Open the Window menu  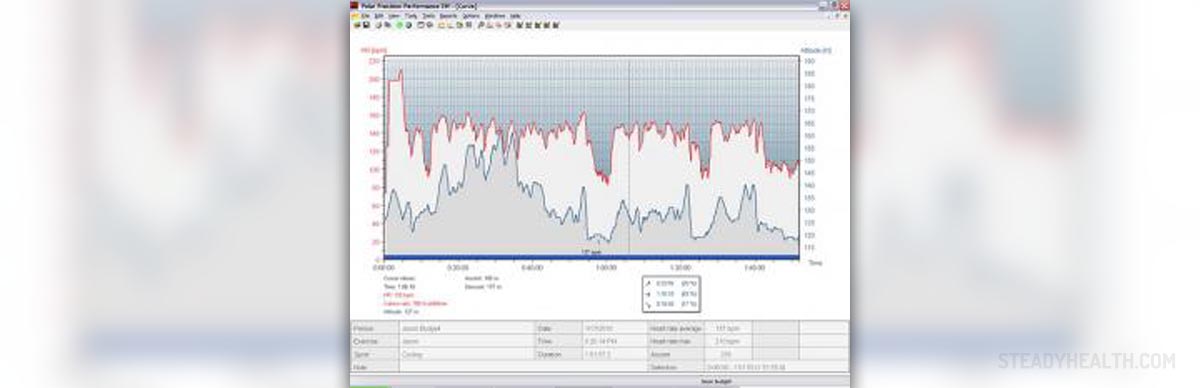coord(495,16)
